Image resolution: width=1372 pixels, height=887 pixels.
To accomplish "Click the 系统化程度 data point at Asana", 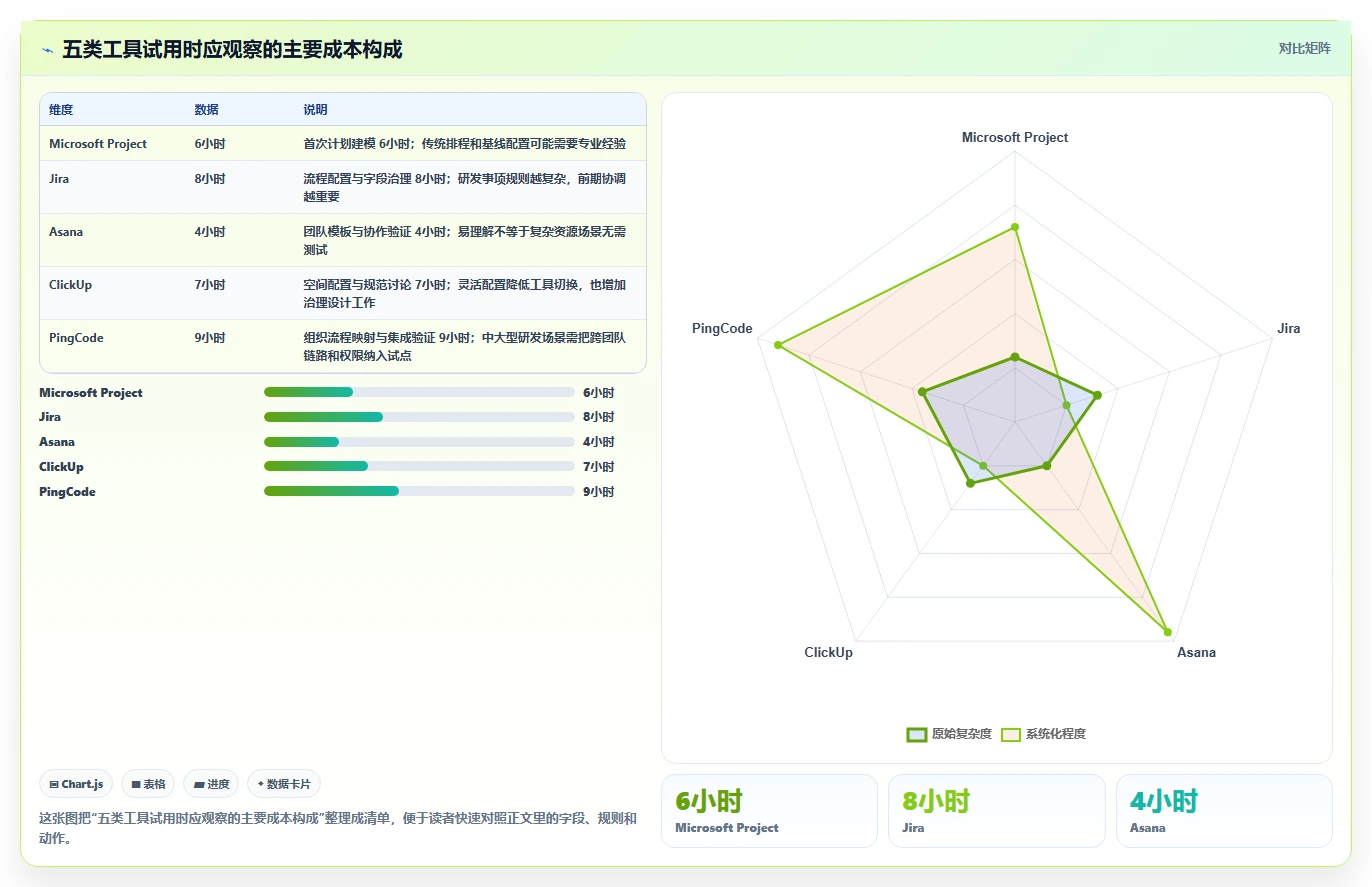I will pos(1167,631).
